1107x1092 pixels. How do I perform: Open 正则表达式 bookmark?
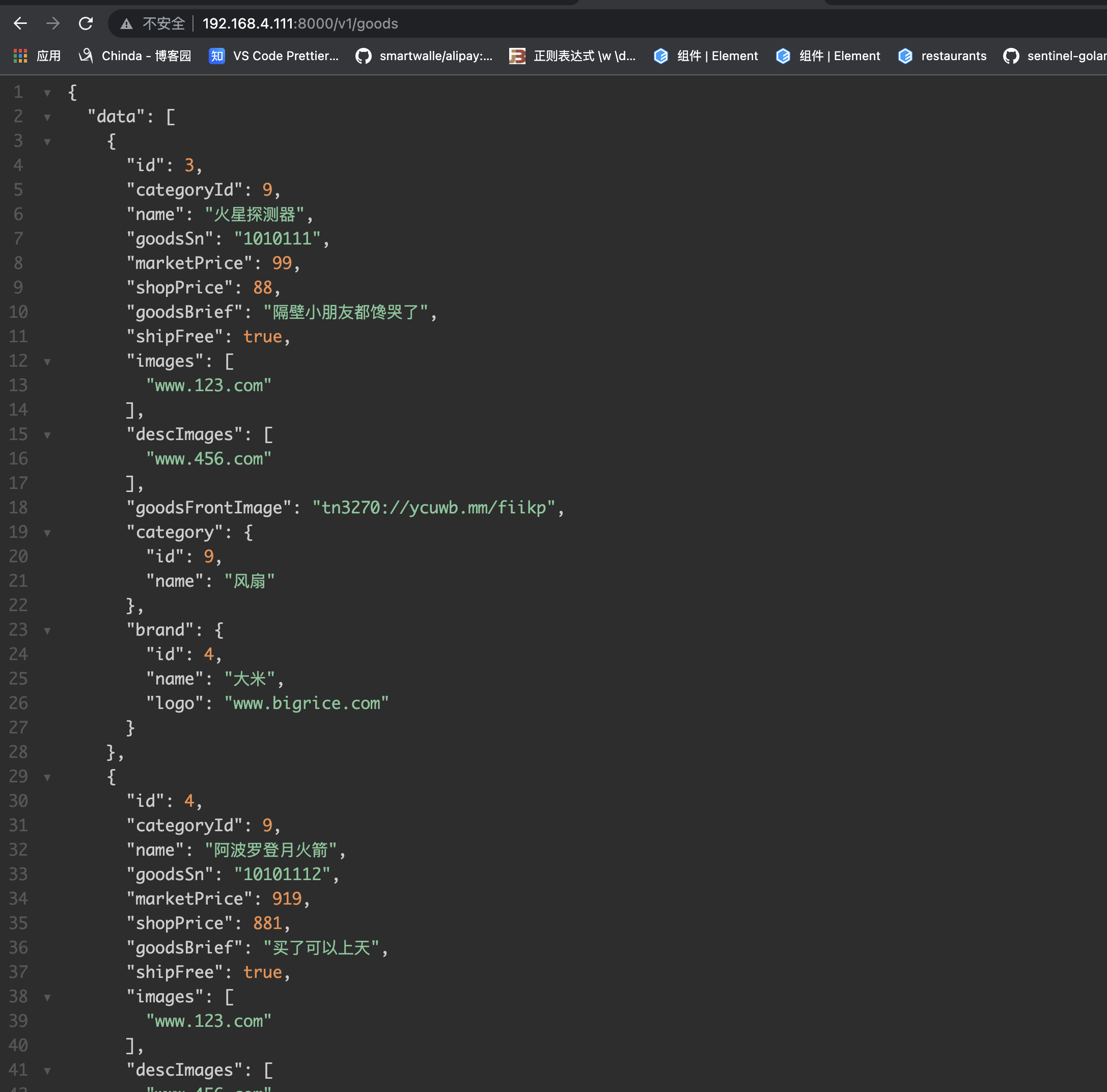click(x=572, y=56)
